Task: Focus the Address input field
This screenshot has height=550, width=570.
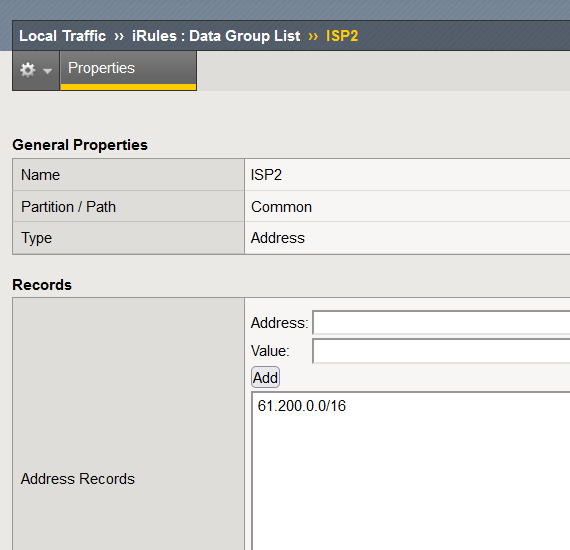Action: pyautogui.click(x=441, y=322)
